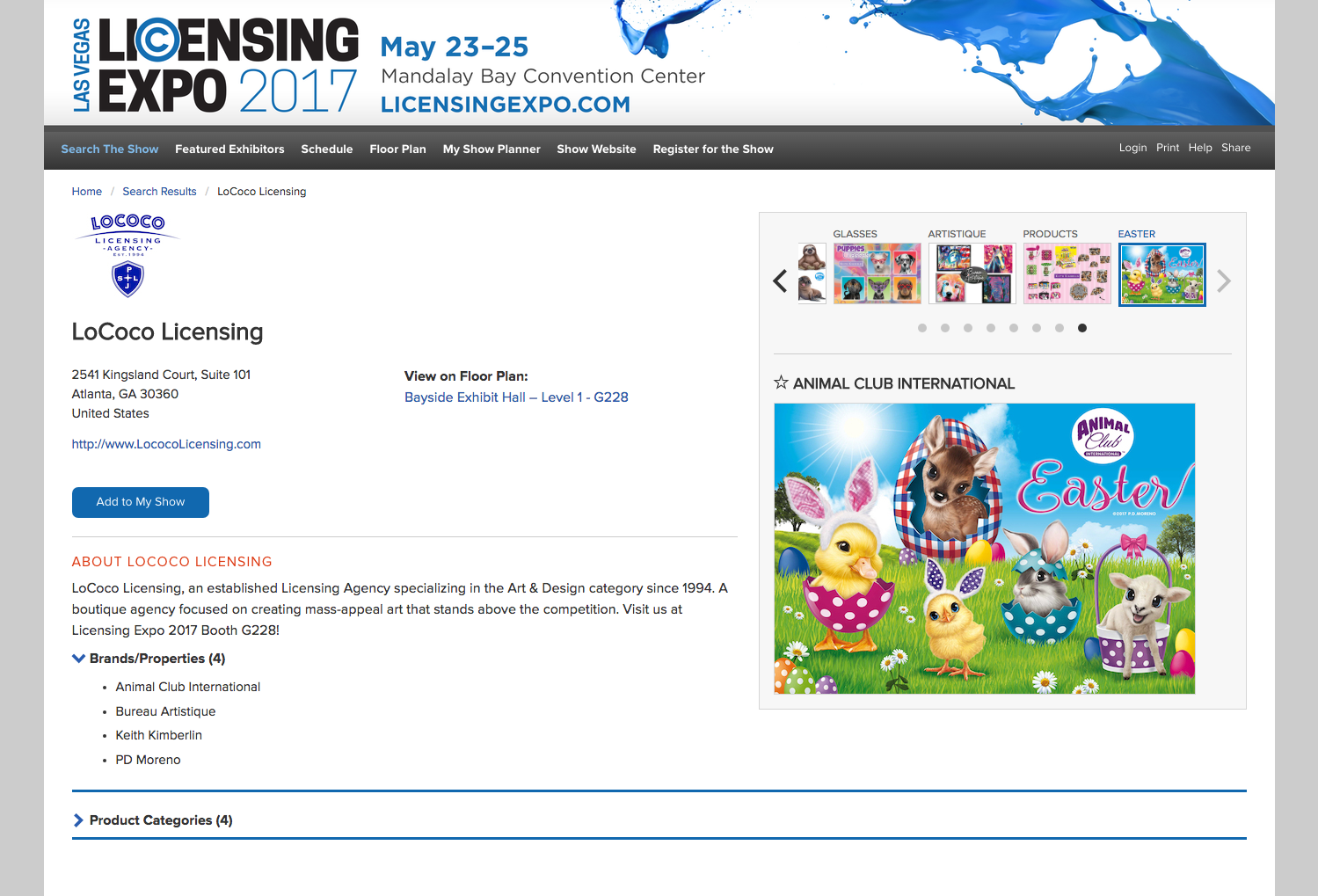Screen dimensions: 1318x896
Task: Return to Search Results breadcrumb
Action: pos(159,192)
